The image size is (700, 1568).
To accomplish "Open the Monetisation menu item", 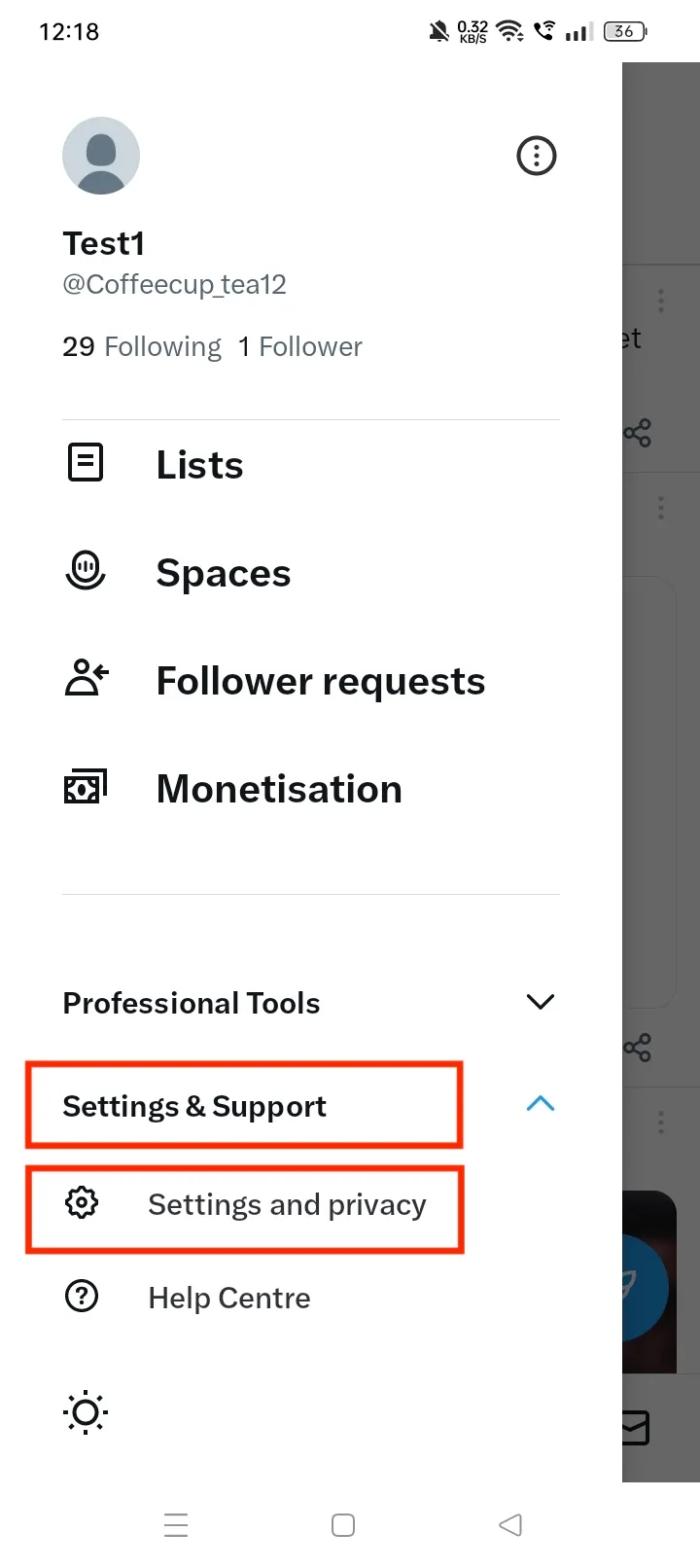I will 279,789.
